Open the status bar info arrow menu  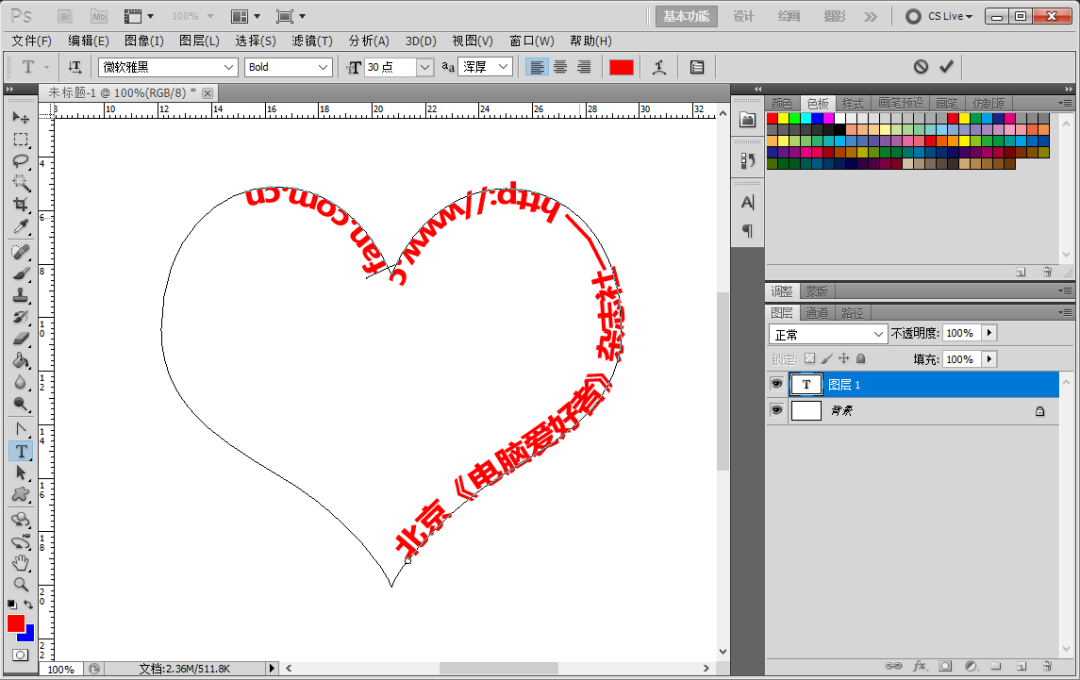pyautogui.click(x=271, y=668)
